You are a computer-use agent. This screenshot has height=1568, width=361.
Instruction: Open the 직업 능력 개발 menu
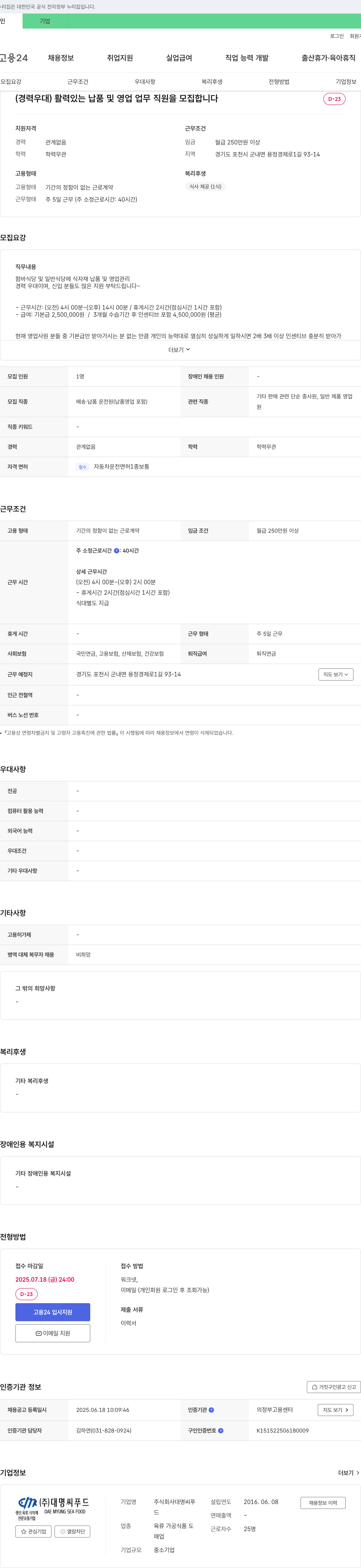tap(247, 58)
